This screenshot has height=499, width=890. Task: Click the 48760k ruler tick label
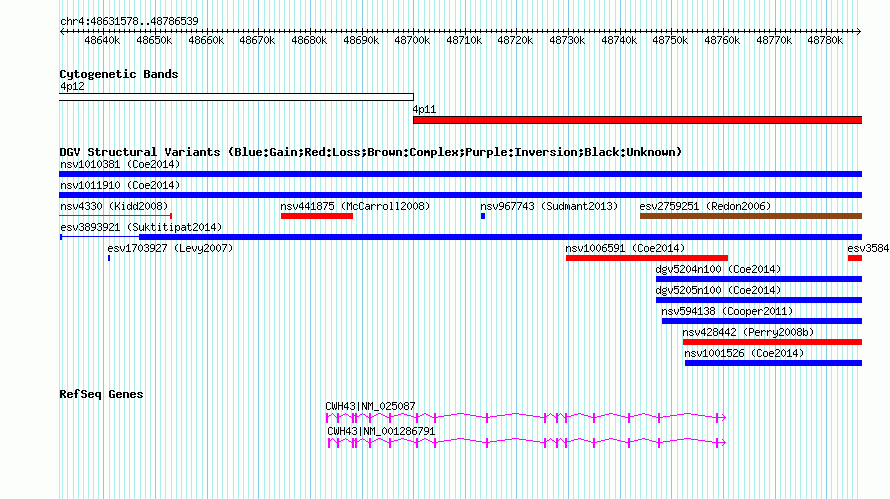pyautogui.click(x=722, y=40)
